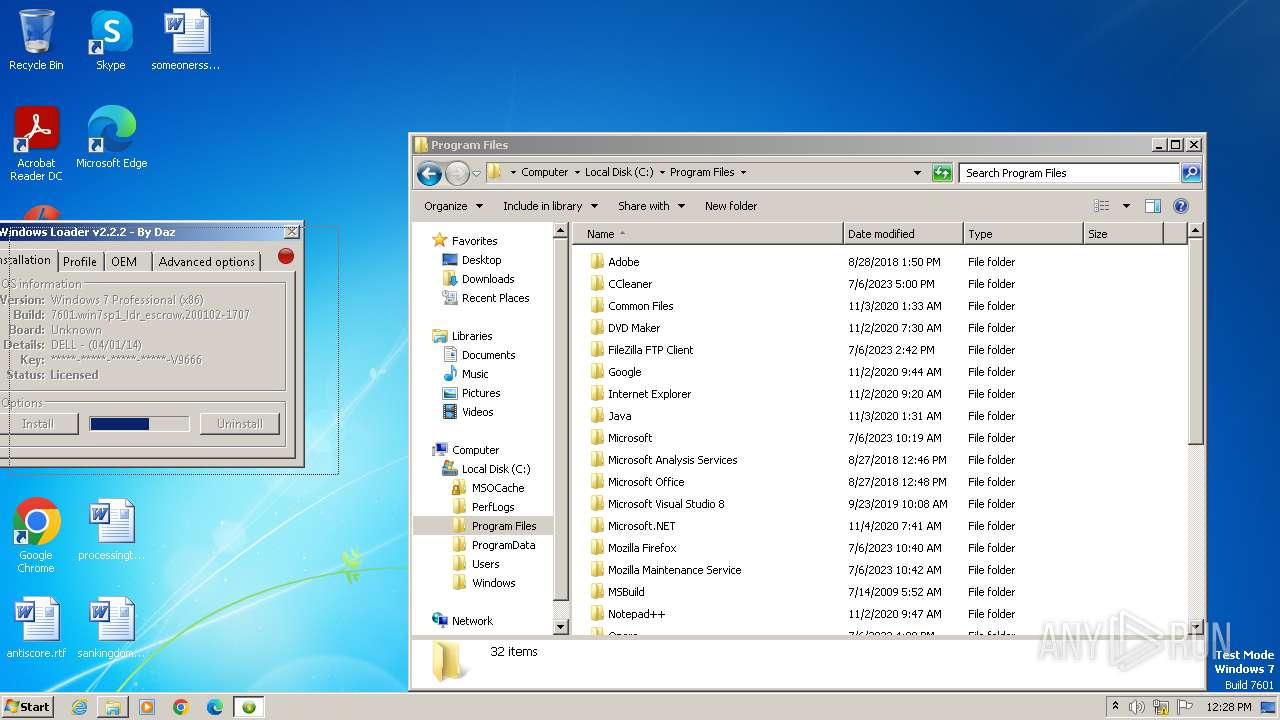Viewport: 1280px width, 720px height.
Task: Open Include in library dropdown
Action: [x=550, y=206]
